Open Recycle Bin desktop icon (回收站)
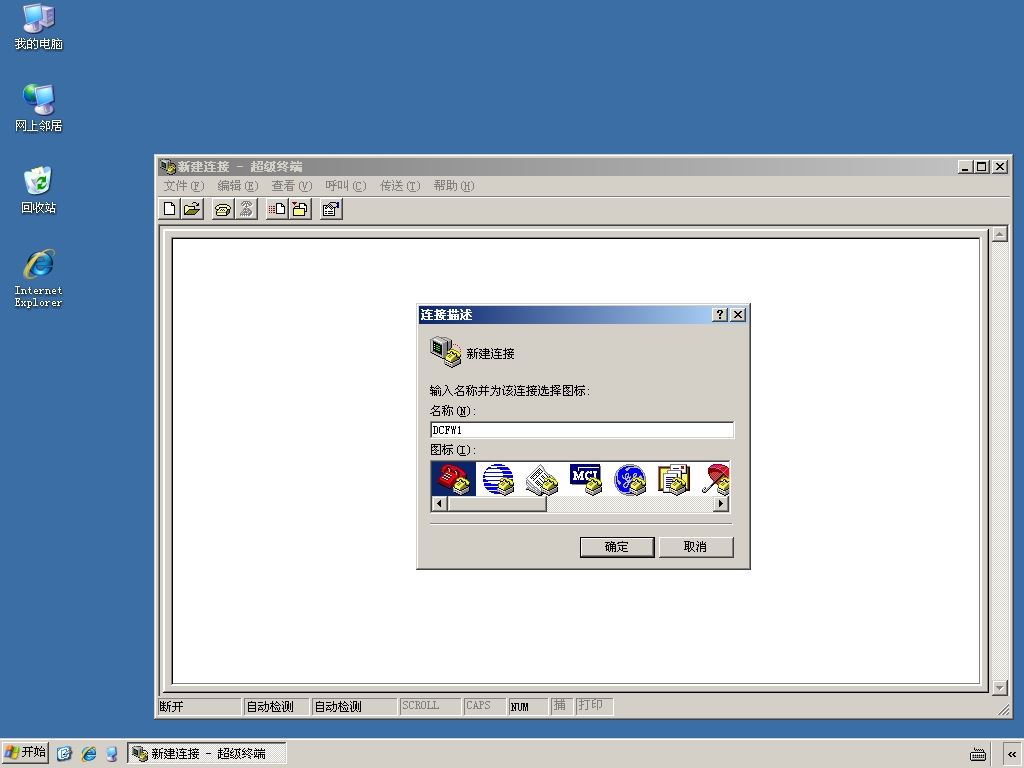The image size is (1024, 768). pyautogui.click(x=39, y=190)
